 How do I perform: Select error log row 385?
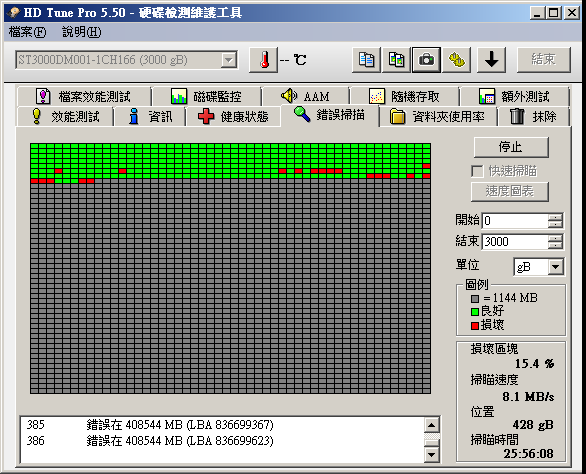pos(222,425)
